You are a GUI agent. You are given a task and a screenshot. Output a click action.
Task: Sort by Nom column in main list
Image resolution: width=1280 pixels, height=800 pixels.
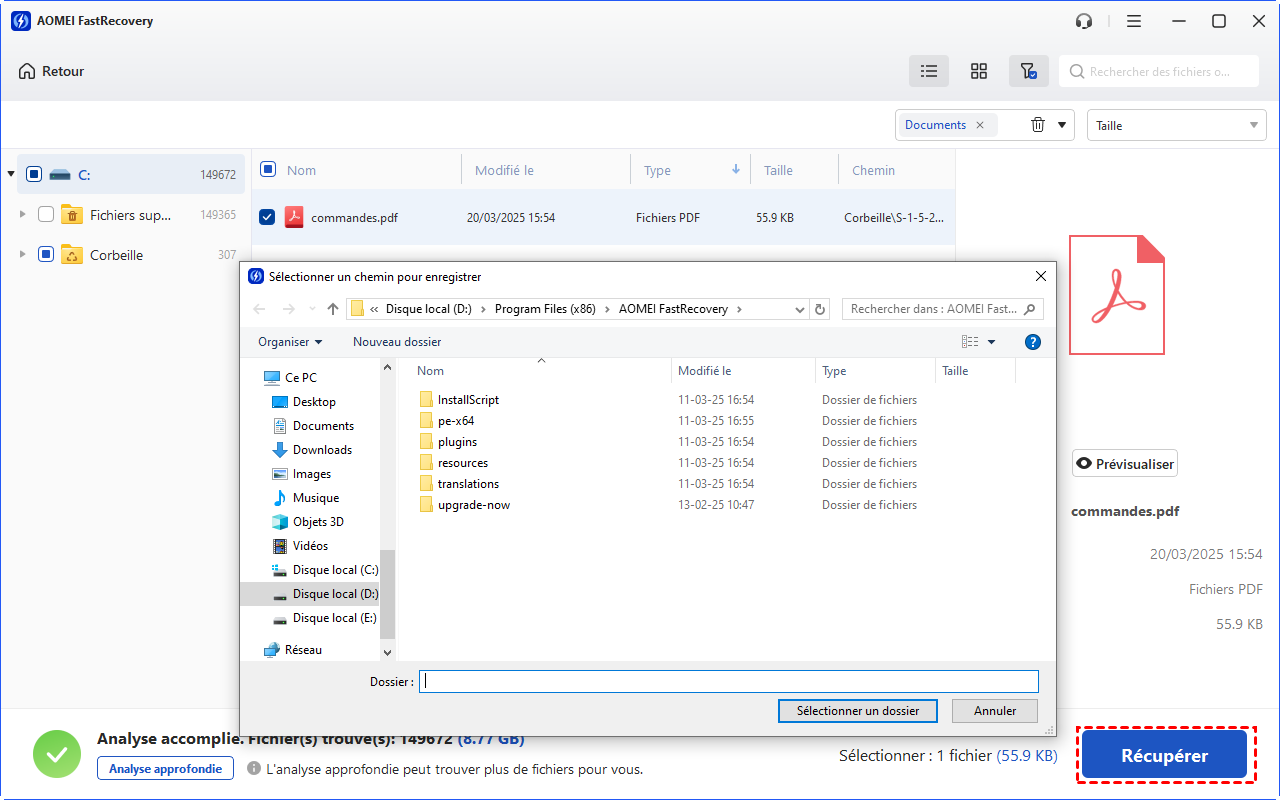pos(301,170)
